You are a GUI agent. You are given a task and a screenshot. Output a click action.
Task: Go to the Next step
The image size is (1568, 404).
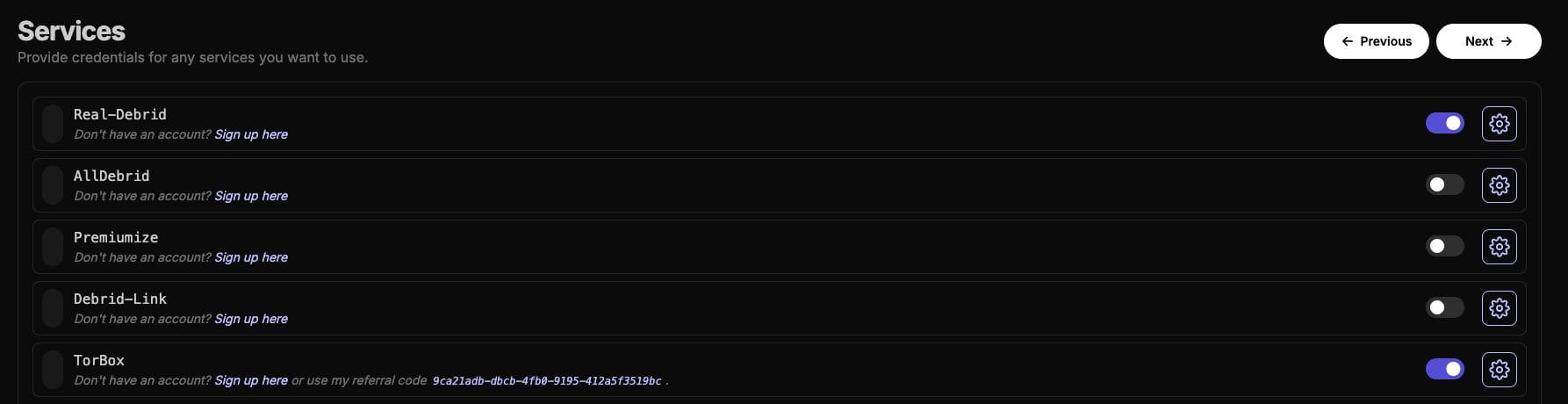tap(1488, 41)
